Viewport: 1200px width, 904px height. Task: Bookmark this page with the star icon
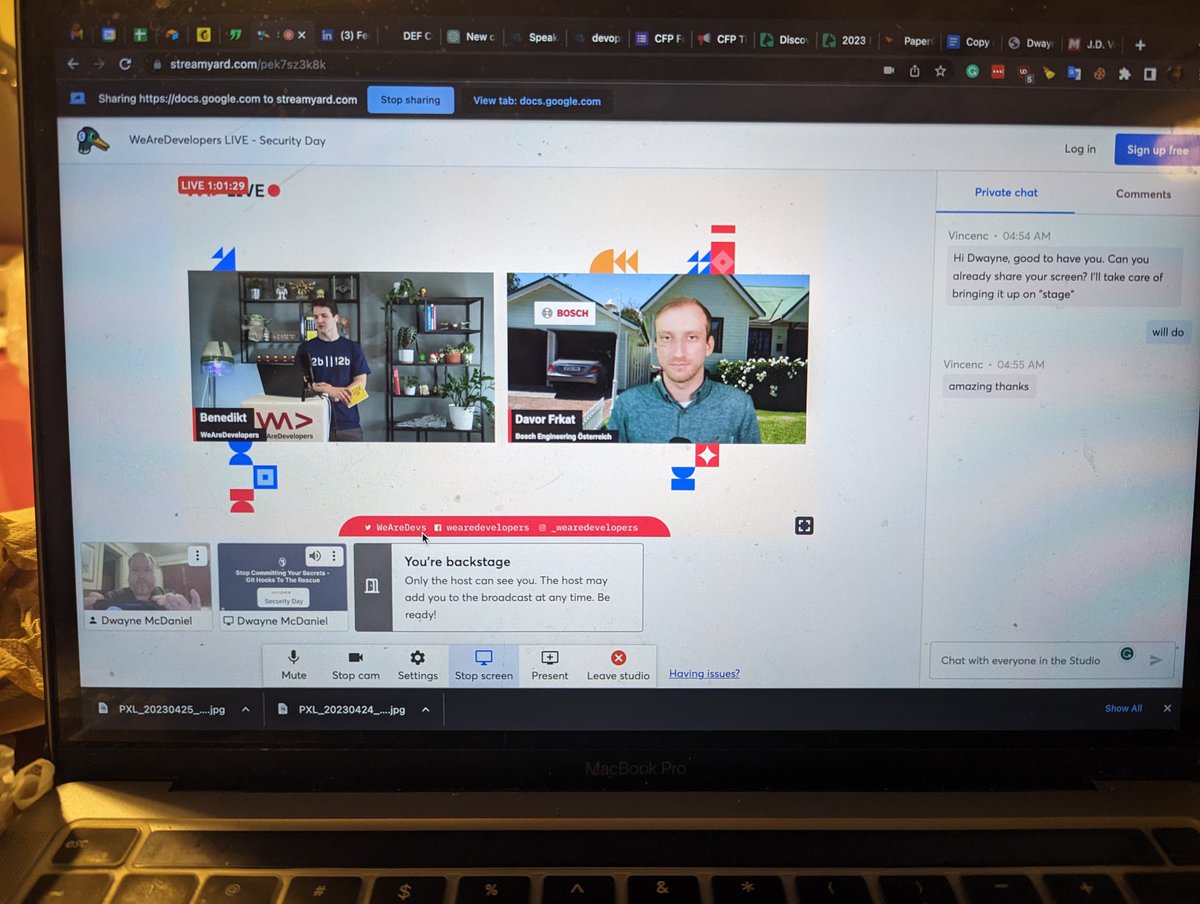[x=940, y=71]
